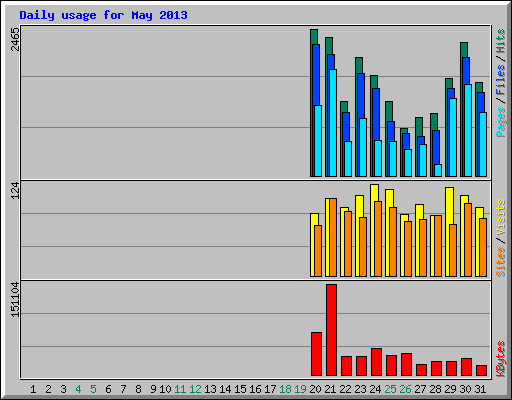Click the green Hits bar top for day 30
The image size is (512, 400).
(464, 50)
